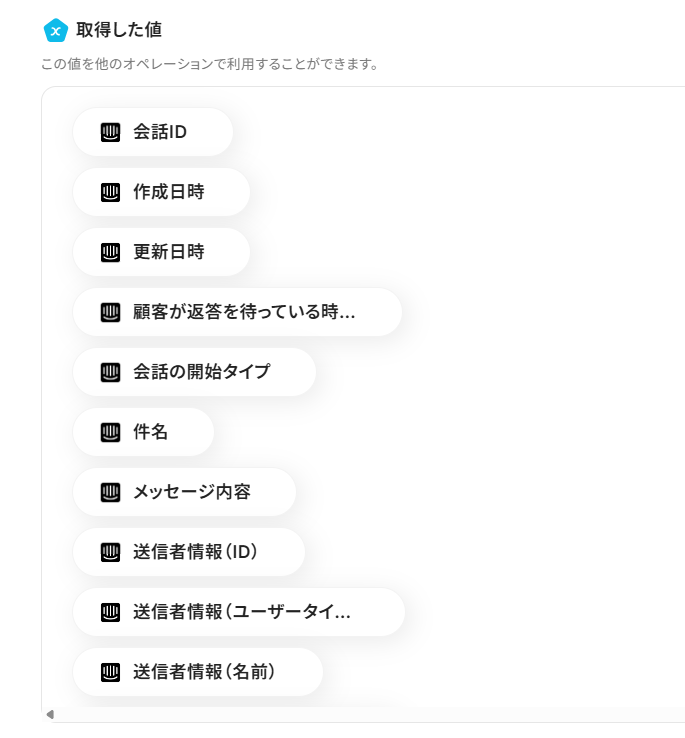
Task: Click the horizontal scrollbar left arrow
Action: [50, 714]
